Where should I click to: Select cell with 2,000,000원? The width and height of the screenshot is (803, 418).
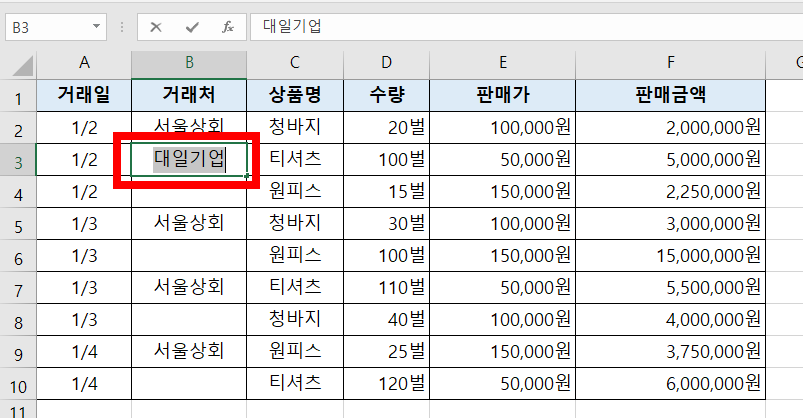670,128
